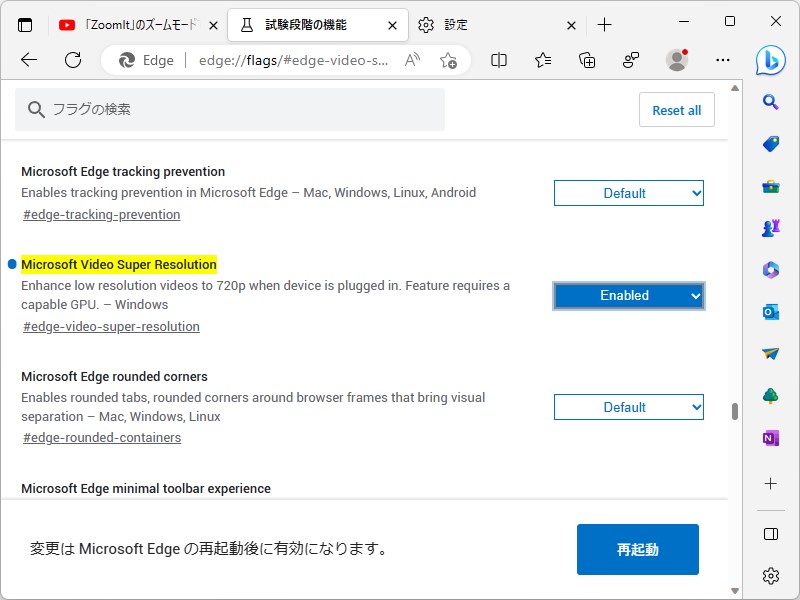Viewport: 800px width, 600px height.
Task: Open the Microsoft Video Super Resolution state dropdown
Action: [x=628, y=295]
